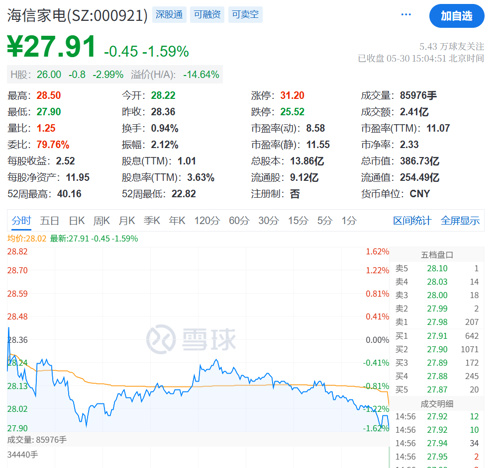The image size is (500, 468).
Task: Click the 换手 value 0.94%
Action: pyautogui.click(x=165, y=128)
